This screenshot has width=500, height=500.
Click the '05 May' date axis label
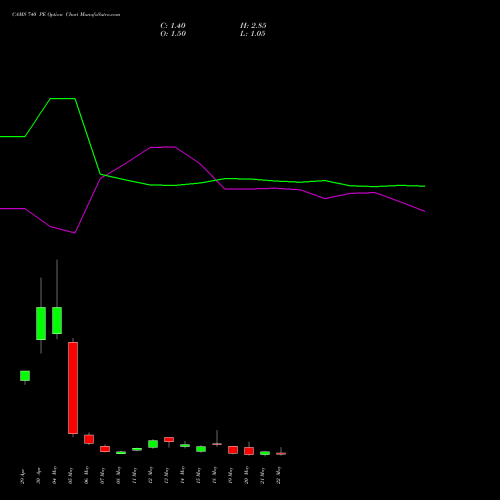click(x=71, y=475)
